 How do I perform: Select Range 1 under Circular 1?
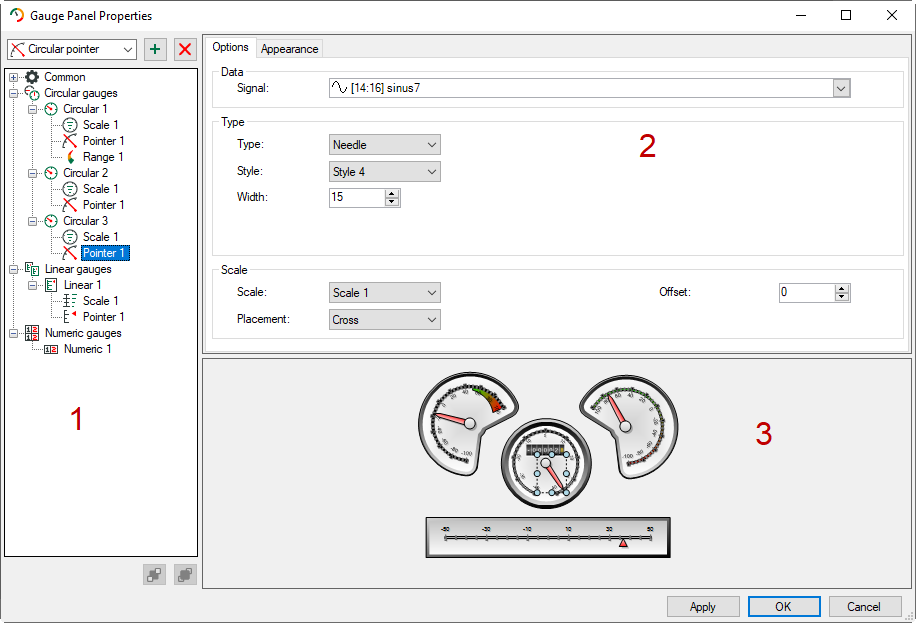pyautogui.click(x=102, y=157)
